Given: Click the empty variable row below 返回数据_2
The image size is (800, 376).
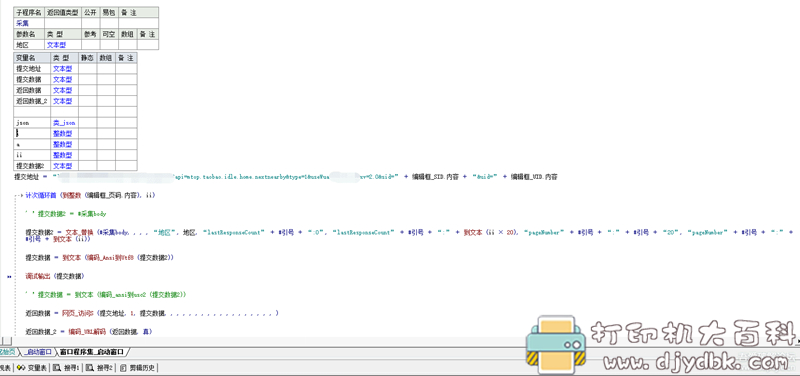Looking at the screenshot, I should pos(75,112).
